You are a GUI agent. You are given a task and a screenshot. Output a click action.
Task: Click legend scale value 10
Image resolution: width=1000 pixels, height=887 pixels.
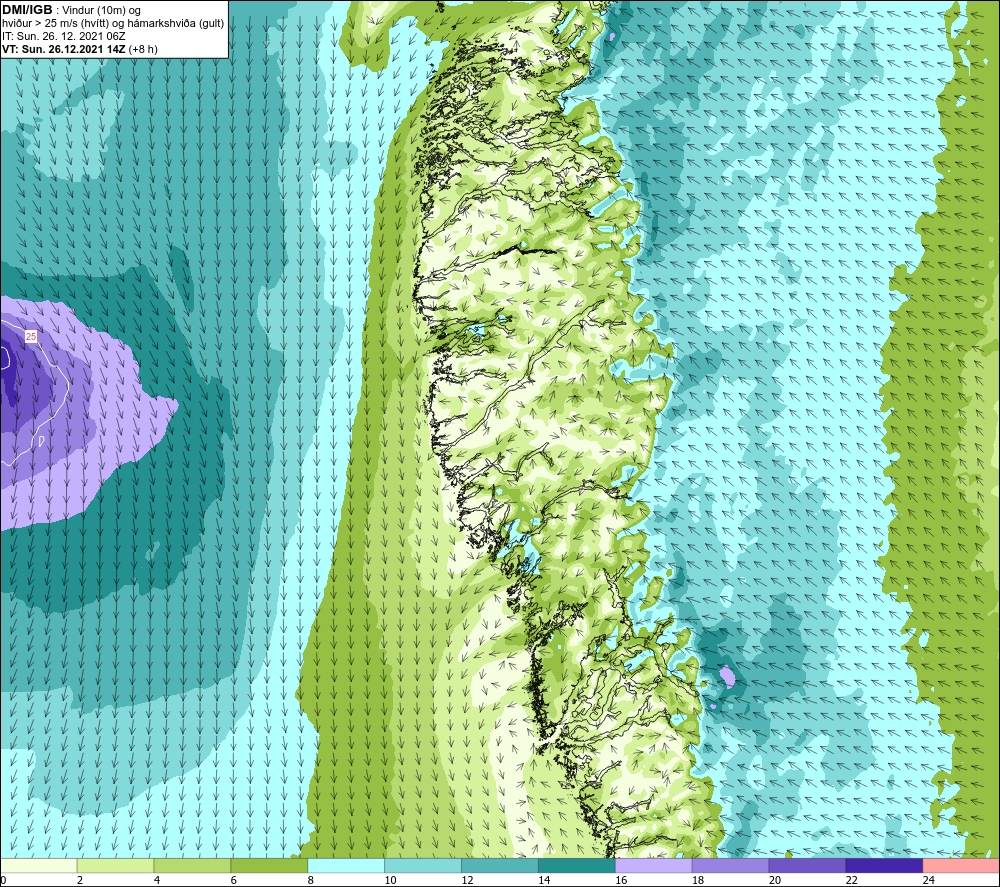click(390, 880)
